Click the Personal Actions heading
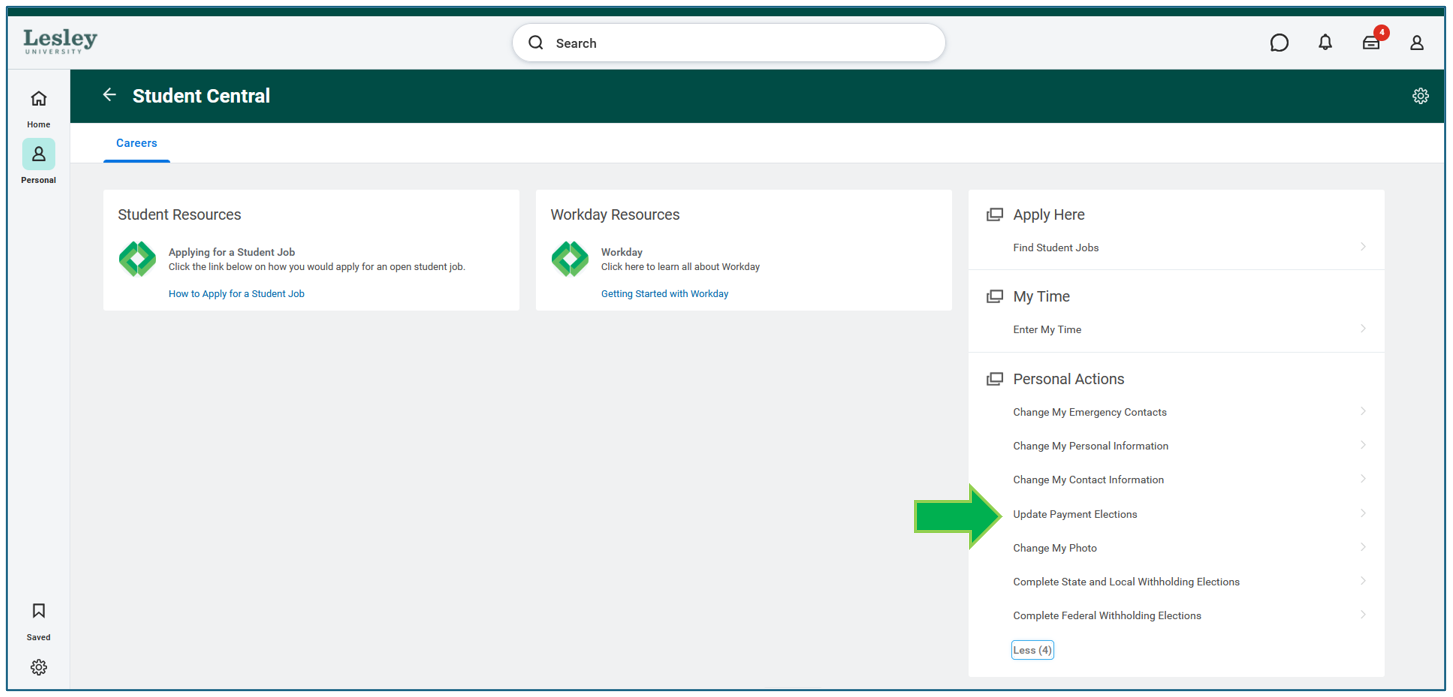 [x=1068, y=379]
